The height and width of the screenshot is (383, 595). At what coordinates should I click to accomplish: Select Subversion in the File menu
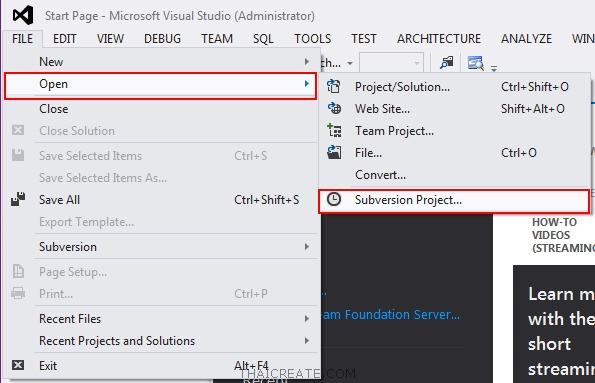[160, 247]
